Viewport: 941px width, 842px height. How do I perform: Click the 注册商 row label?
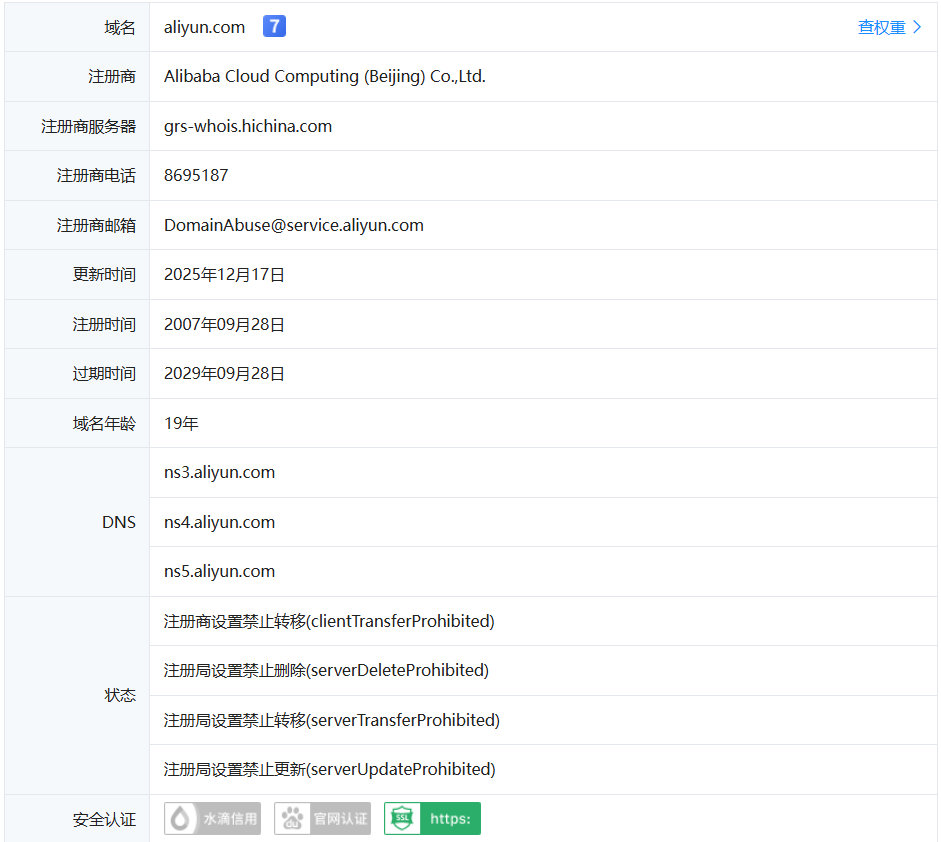tap(112, 77)
